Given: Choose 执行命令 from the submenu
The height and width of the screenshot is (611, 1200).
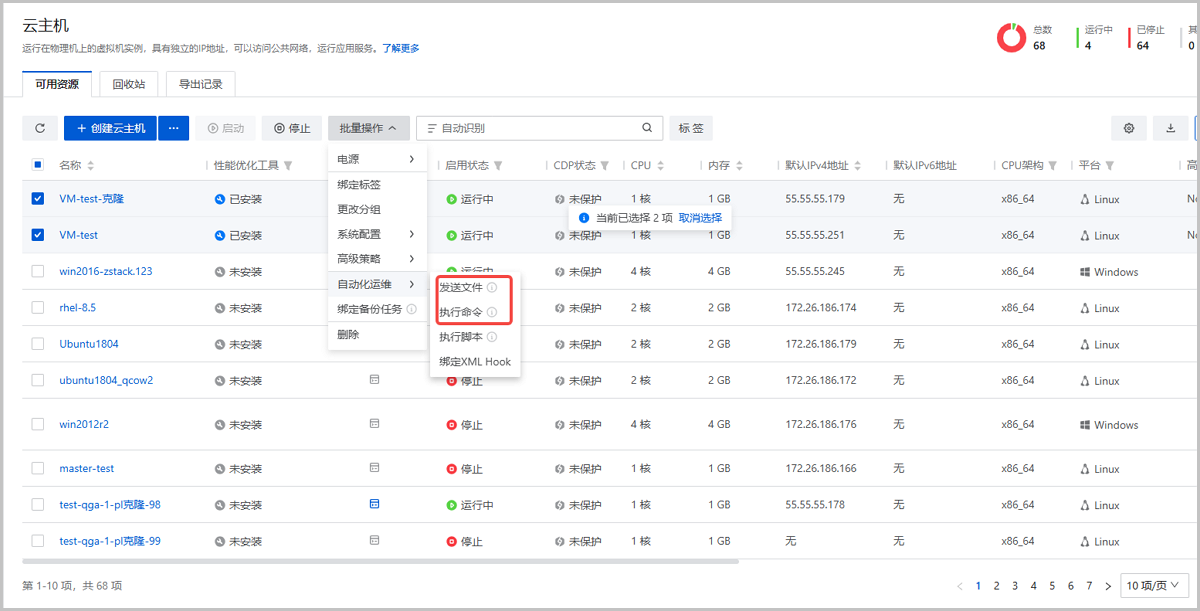Looking at the screenshot, I should pos(461,312).
